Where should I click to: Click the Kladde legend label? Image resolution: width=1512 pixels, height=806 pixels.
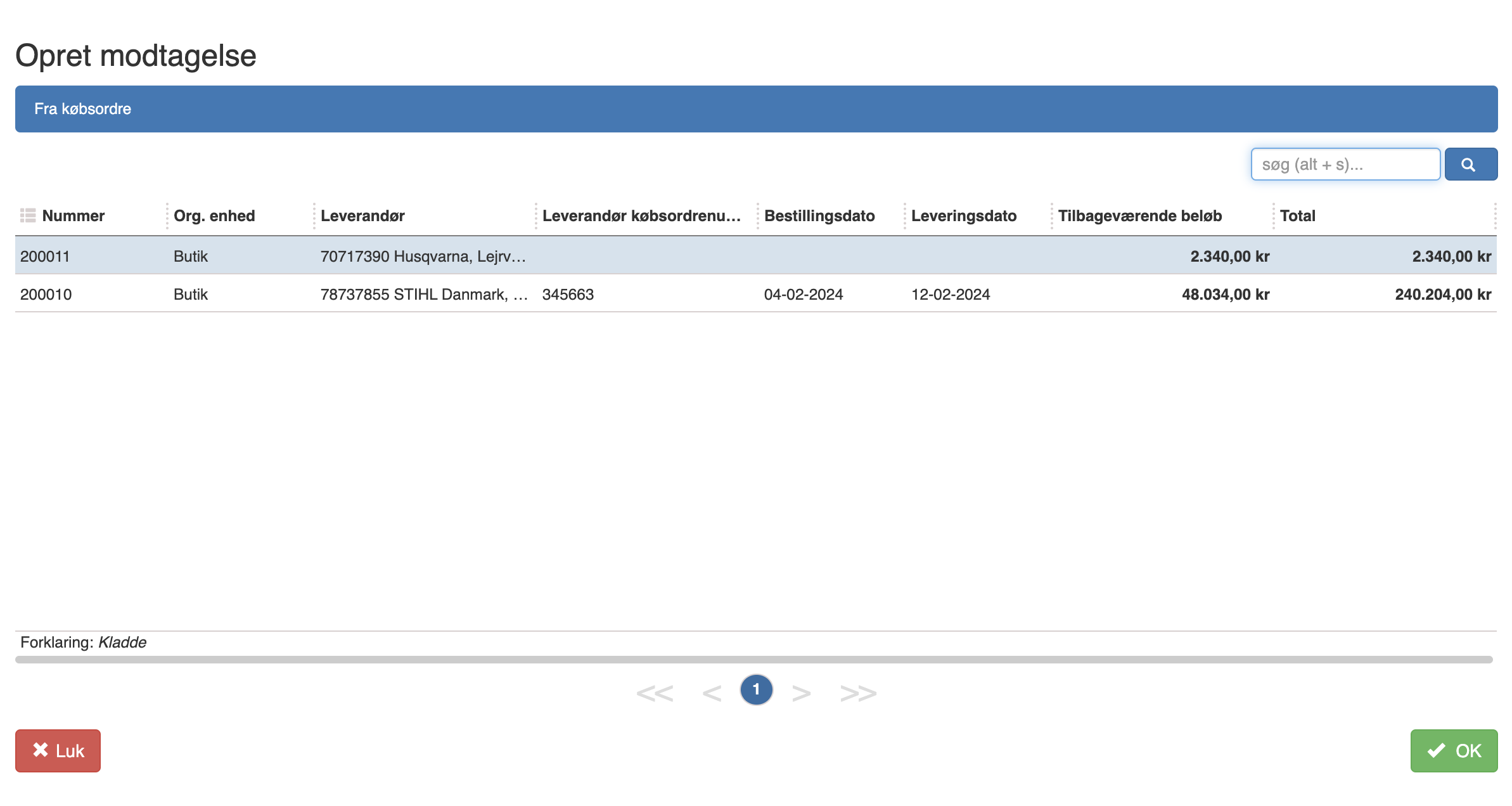pos(122,643)
